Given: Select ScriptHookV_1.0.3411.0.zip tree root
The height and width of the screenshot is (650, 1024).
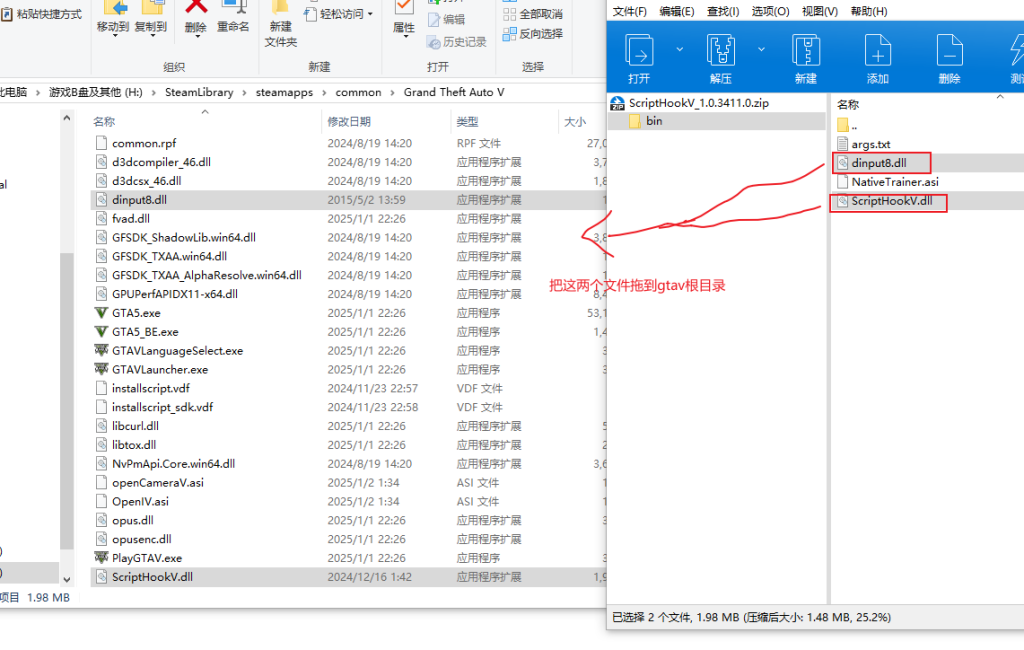Looking at the screenshot, I should [x=690, y=103].
